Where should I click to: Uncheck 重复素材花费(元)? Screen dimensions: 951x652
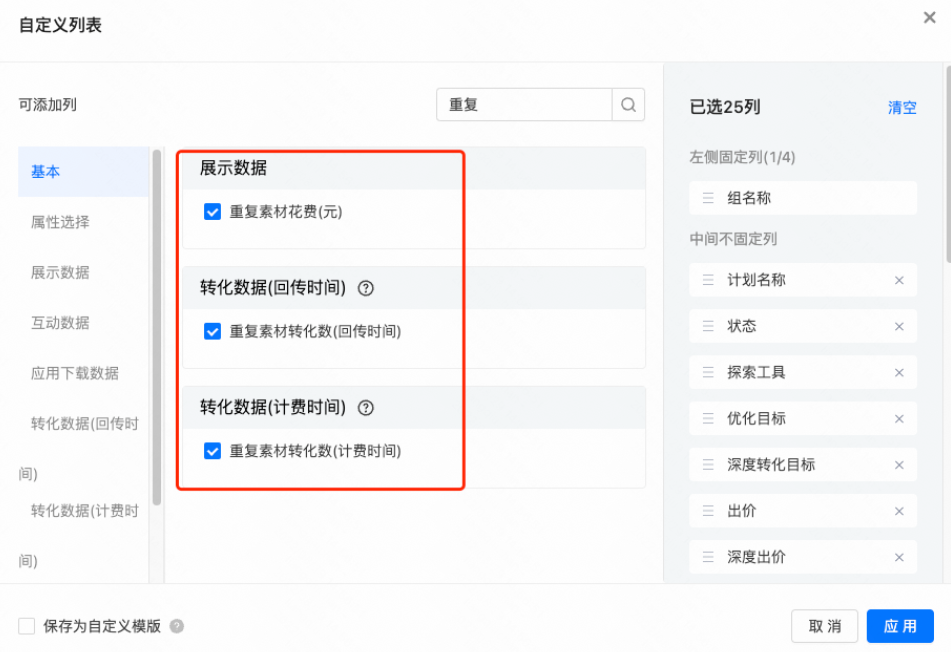pyautogui.click(x=212, y=211)
